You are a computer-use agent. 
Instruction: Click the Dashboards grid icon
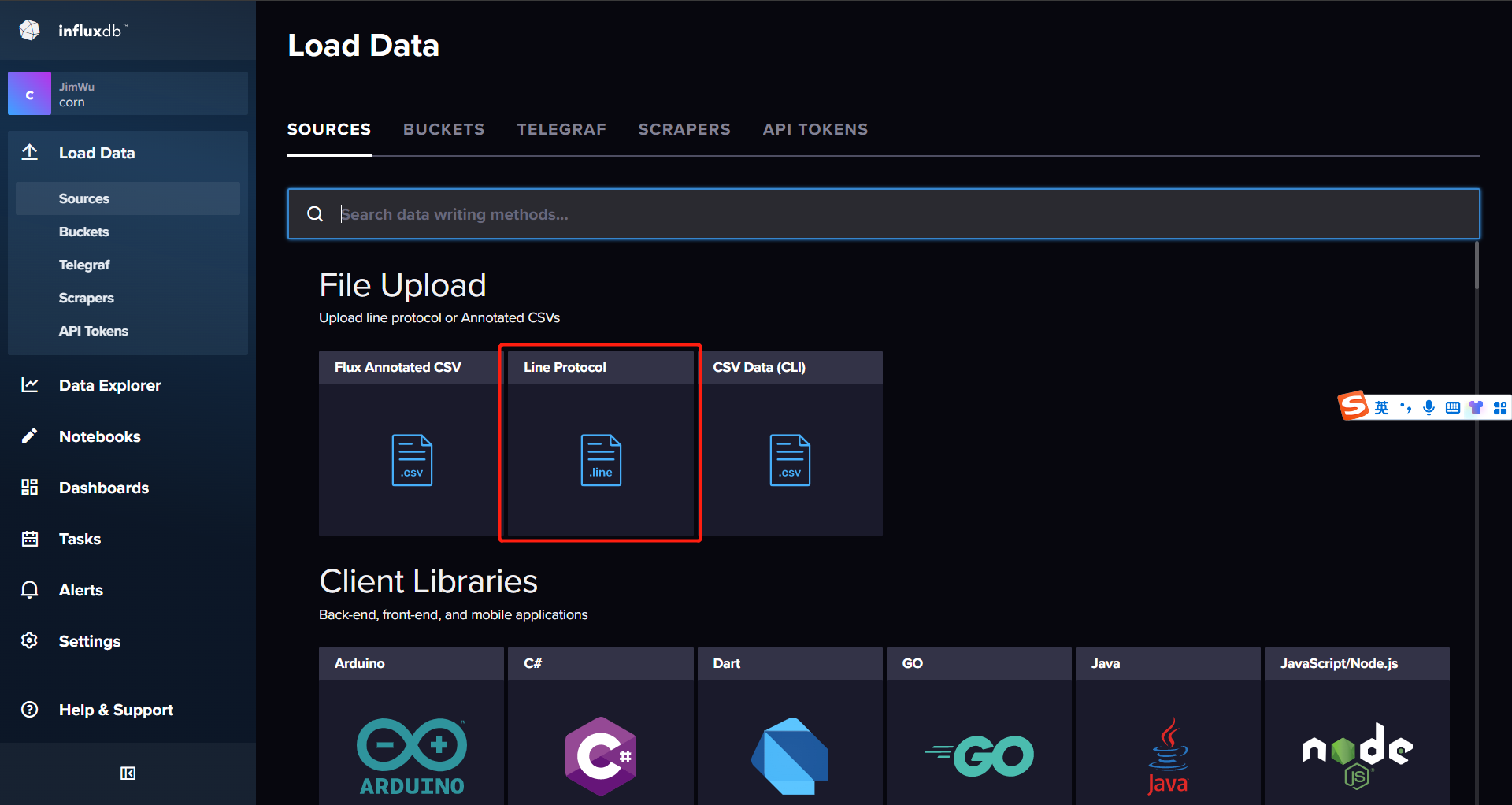(30, 487)
